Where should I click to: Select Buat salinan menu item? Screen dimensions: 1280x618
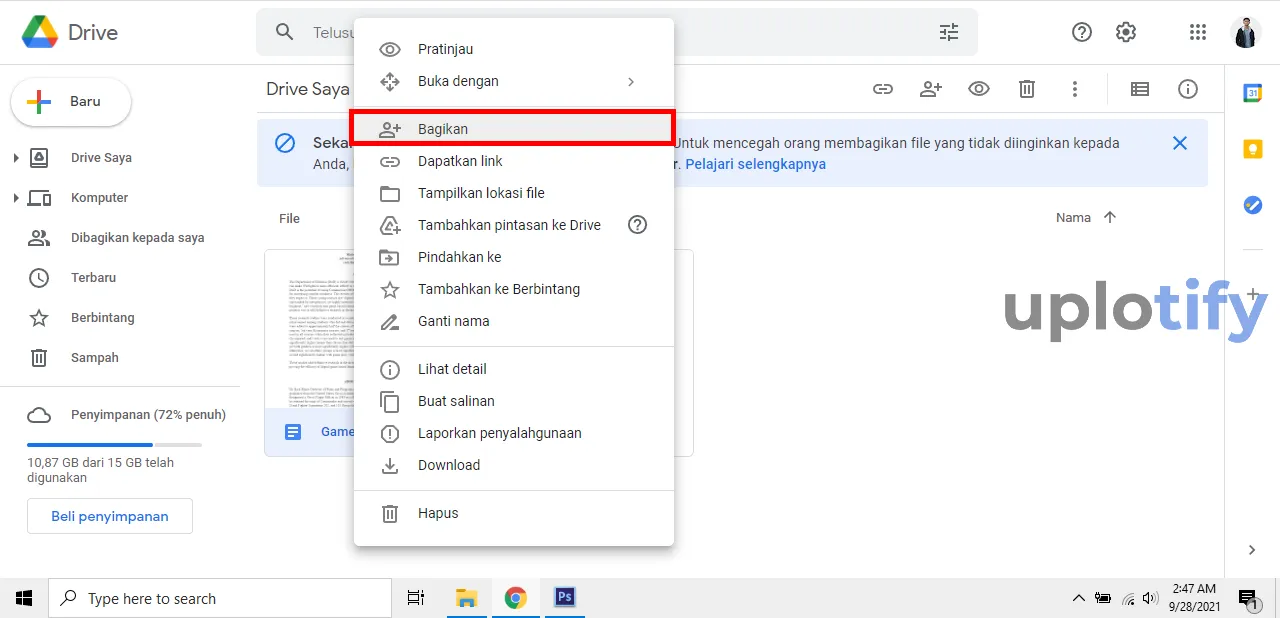(x=514, y=401)
